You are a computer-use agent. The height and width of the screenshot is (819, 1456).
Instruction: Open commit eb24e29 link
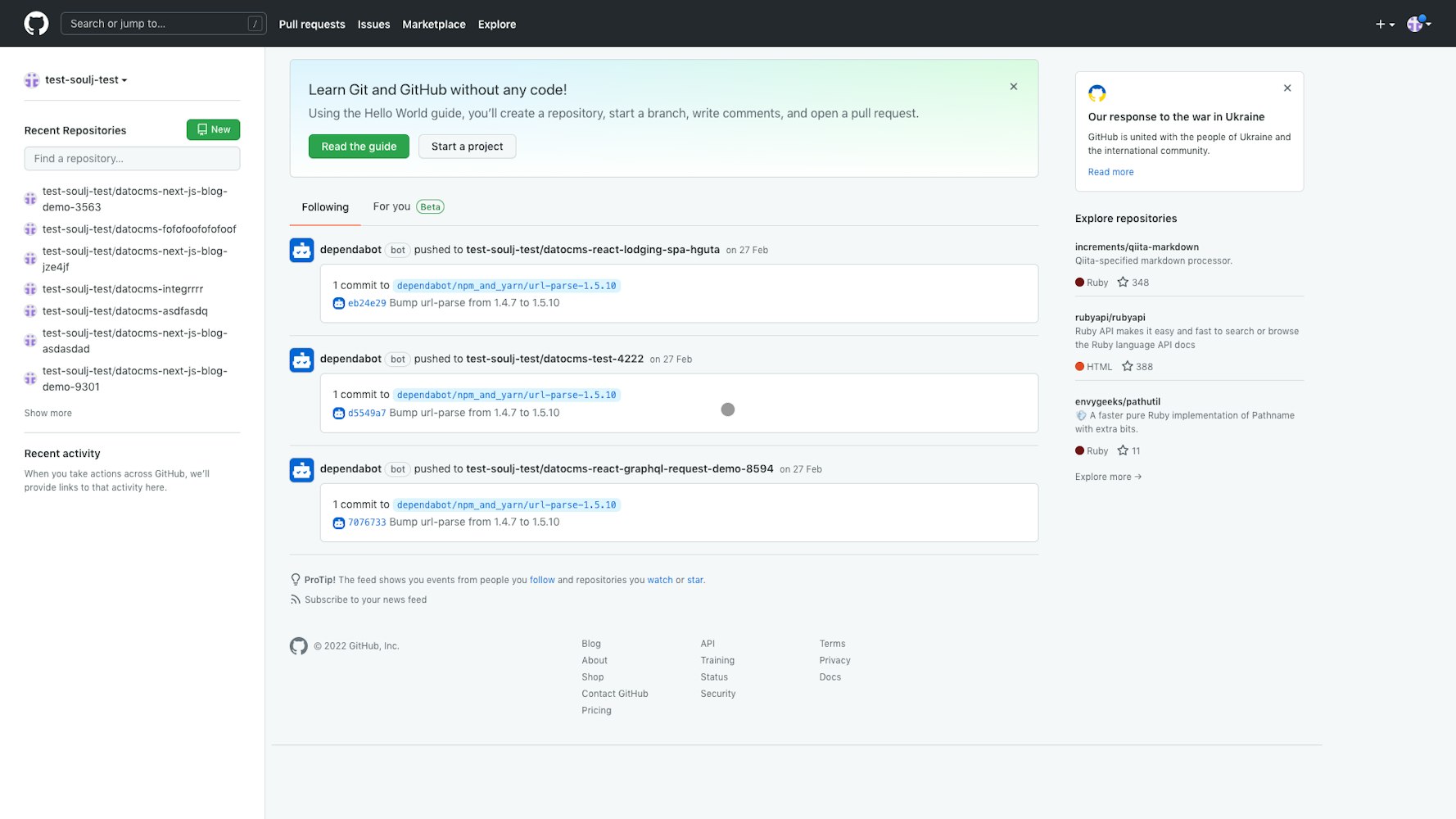pos(367,303)
